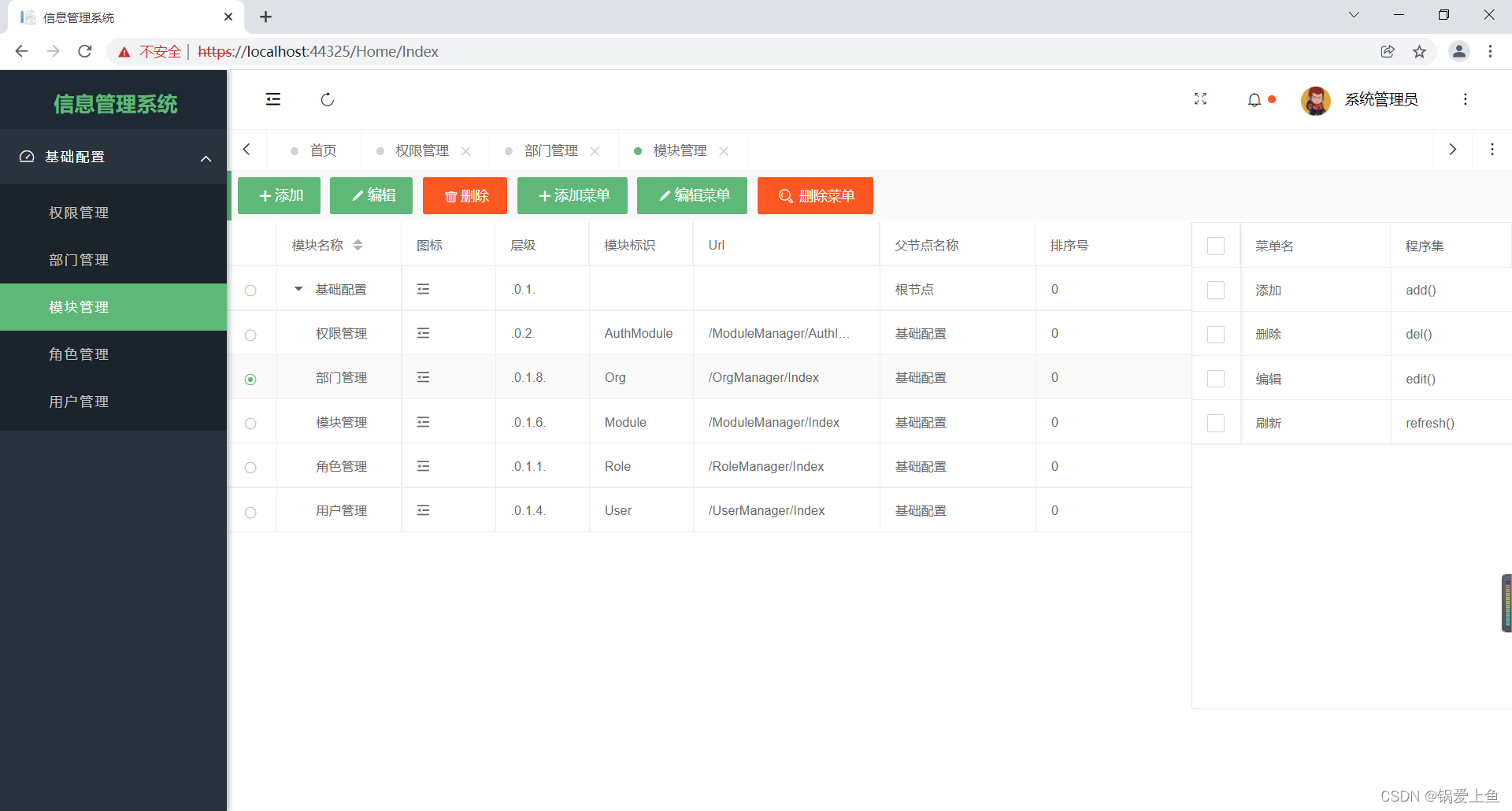
Task: Click icon in 权限管理 table row
Action: tap(423, 333)
